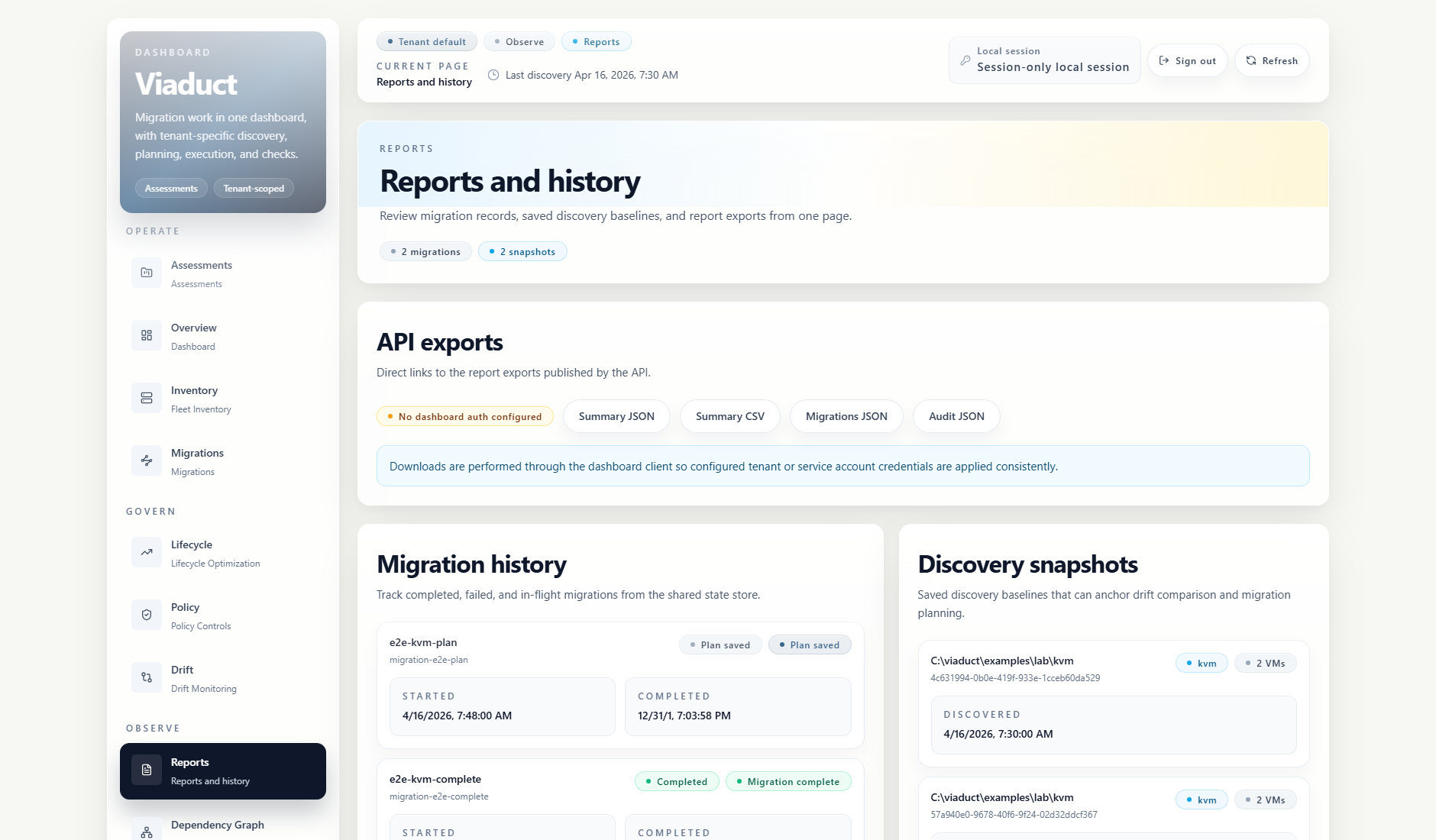
Task: Click the migration-e2e-plan identifier text
Action: (x=429, y=660)
